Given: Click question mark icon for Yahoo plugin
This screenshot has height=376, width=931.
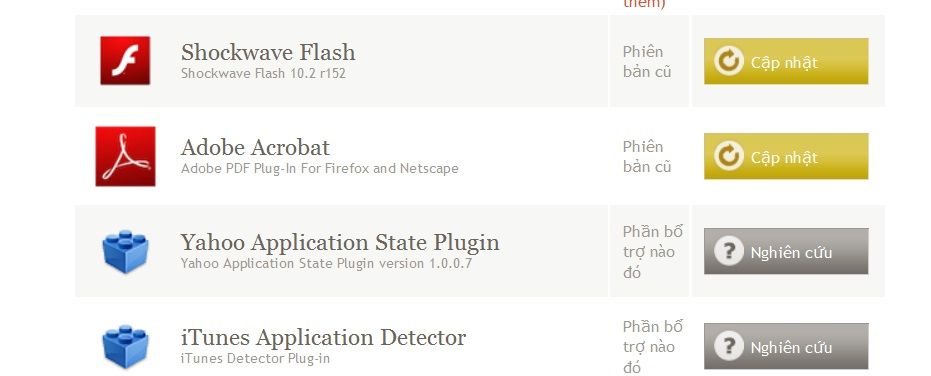Looking at the screenshot, I should [x=729, y=251].
